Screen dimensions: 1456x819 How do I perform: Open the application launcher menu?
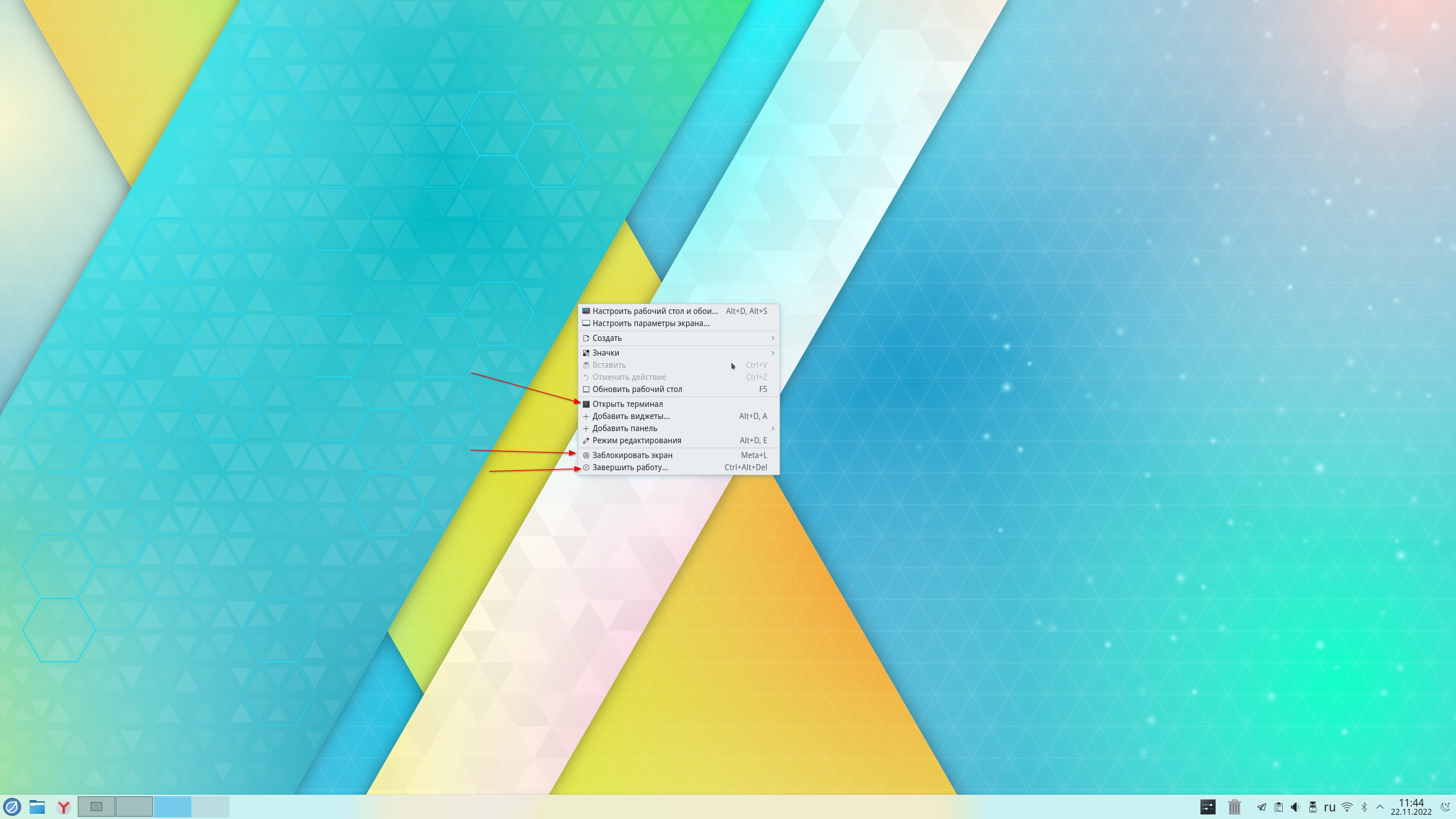click(13, 806)
